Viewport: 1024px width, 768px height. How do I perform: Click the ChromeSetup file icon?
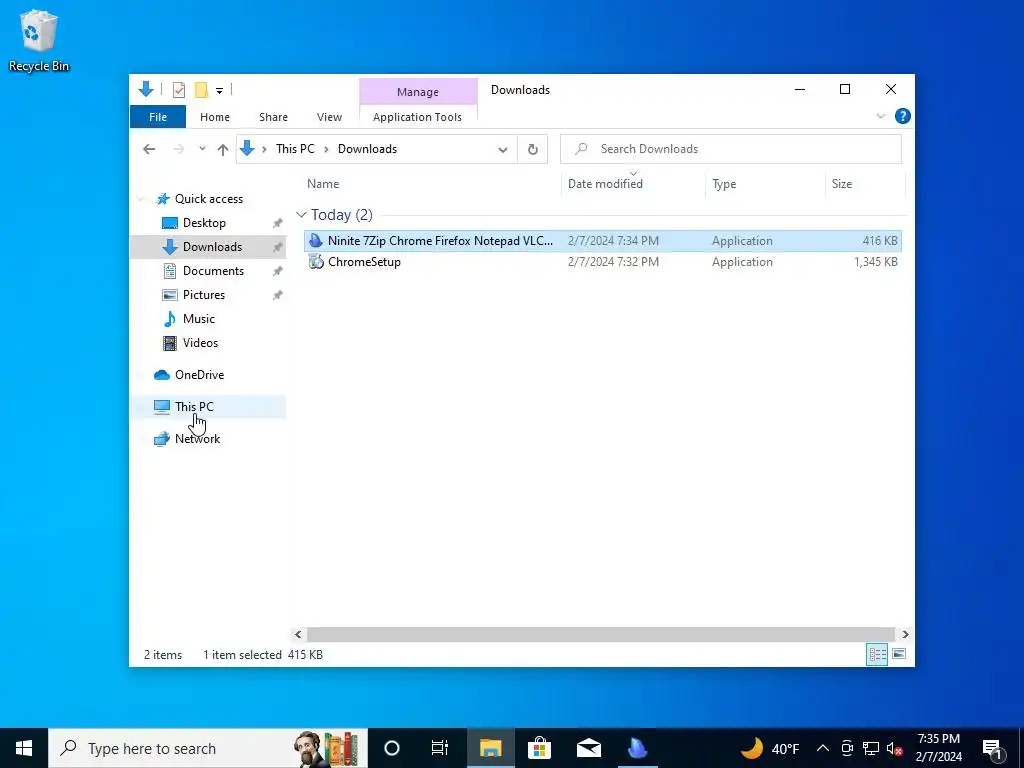click(316, 262)
